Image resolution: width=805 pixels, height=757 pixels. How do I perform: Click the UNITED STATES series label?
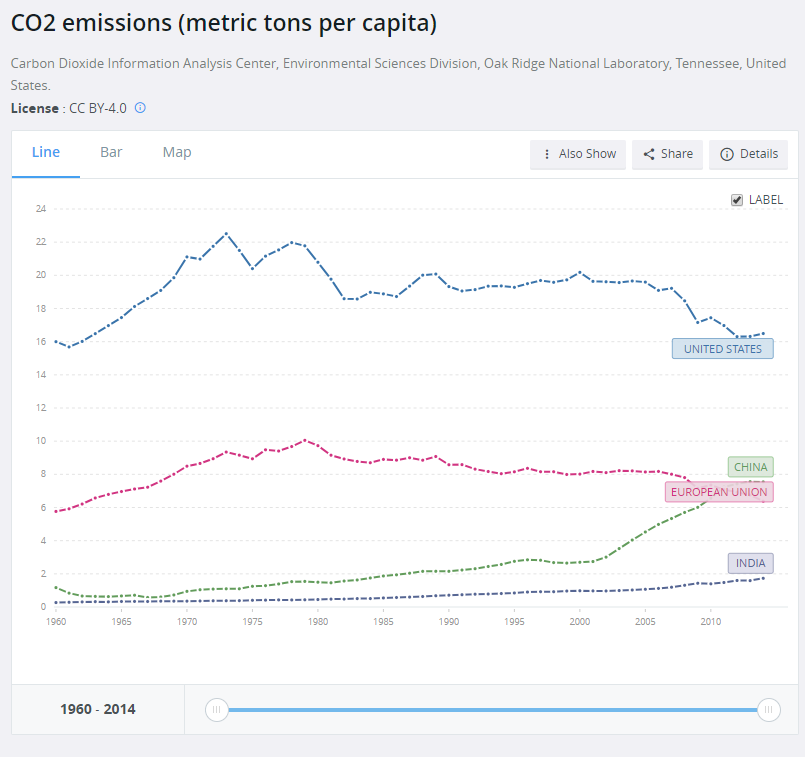(722, 349)
